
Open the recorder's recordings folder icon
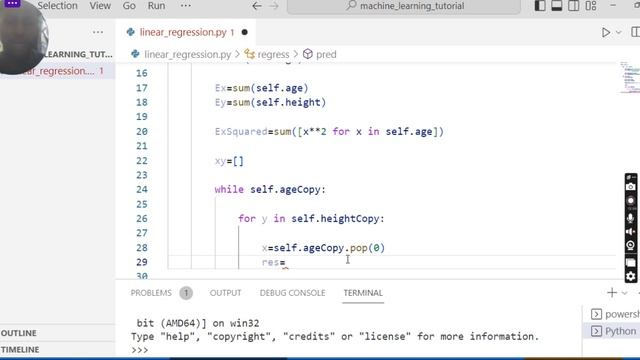pyautogui.click(x=631, y=262)
